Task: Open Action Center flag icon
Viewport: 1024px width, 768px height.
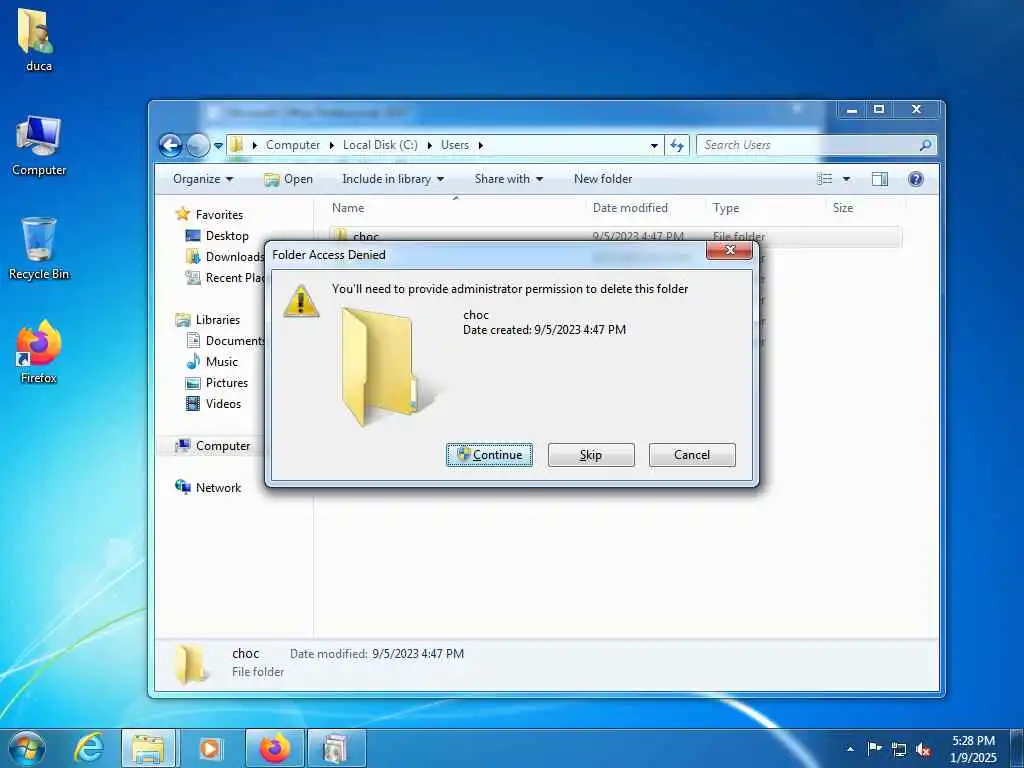Action: pyautogui.click(x=874, y=748)
